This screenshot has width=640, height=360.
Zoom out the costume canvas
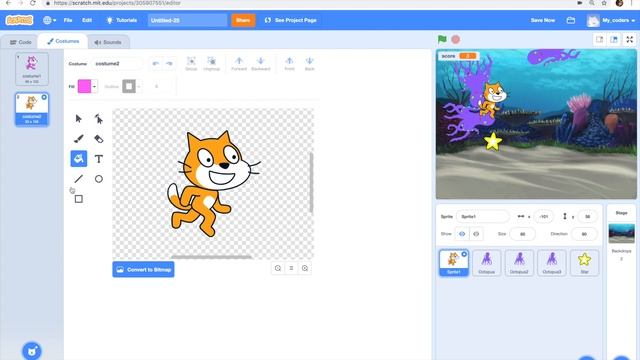[x=278, y=268]
